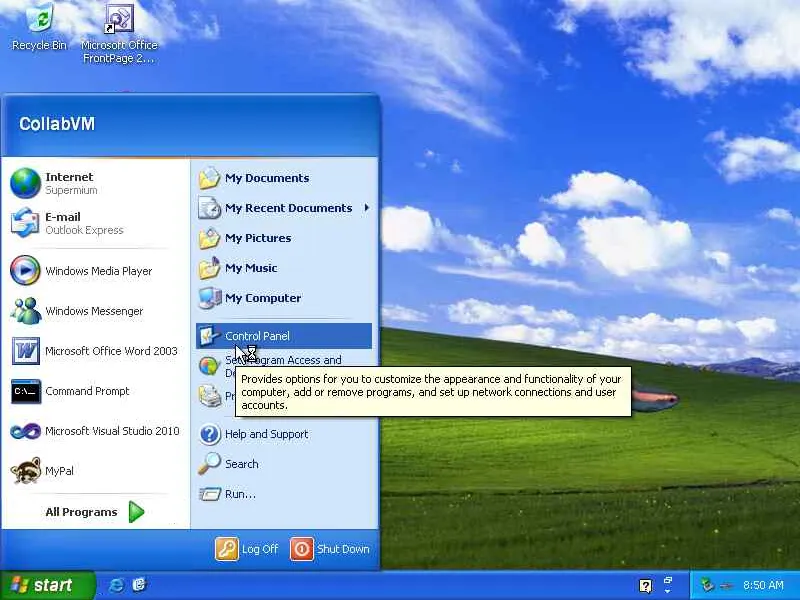Click the Help and Support question icon
Image resolution: width=800 pixels, height=600 pixels.
click(209, 434)
